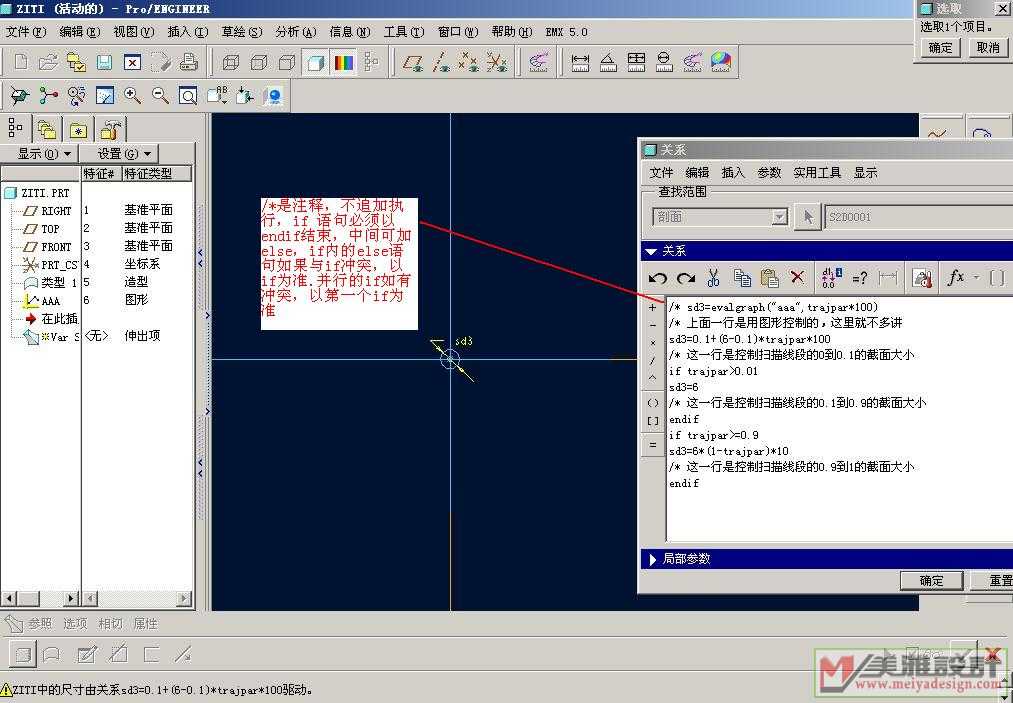Viewport: 1013px width, 703px height.
Task: Insert function with the fx icon
Action: (x=955, y=278)
